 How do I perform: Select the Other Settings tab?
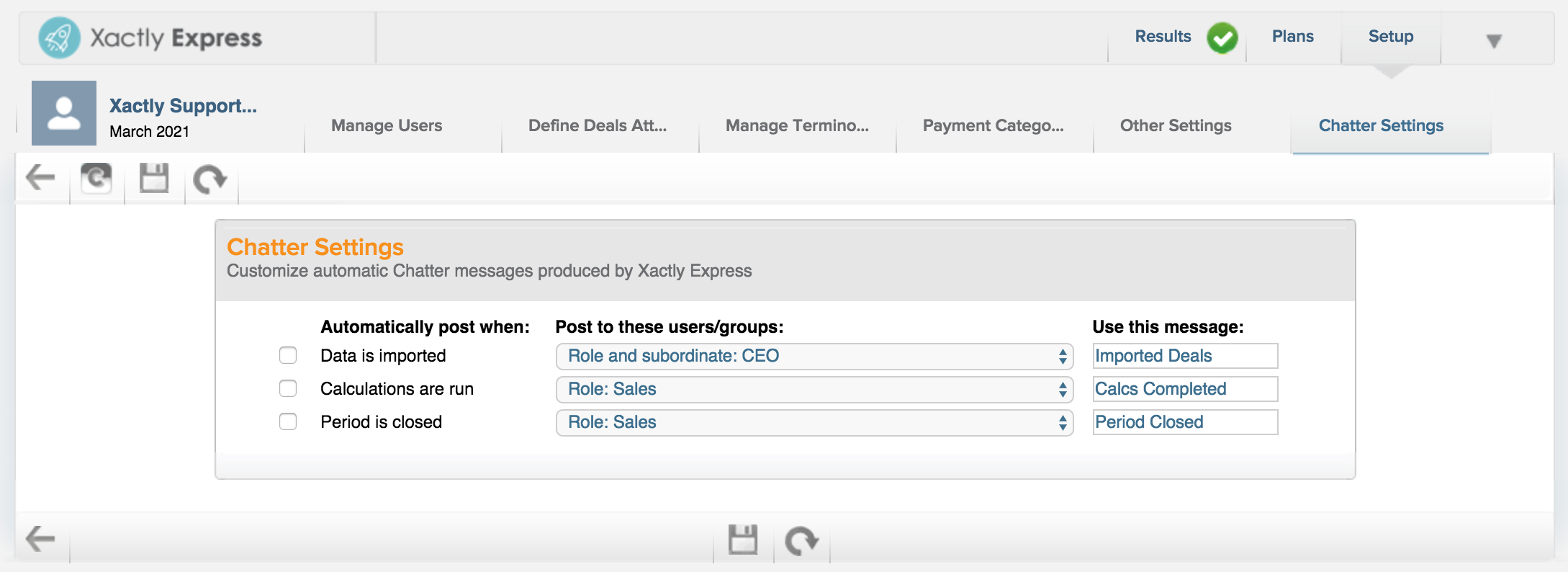pos(1176,125)
